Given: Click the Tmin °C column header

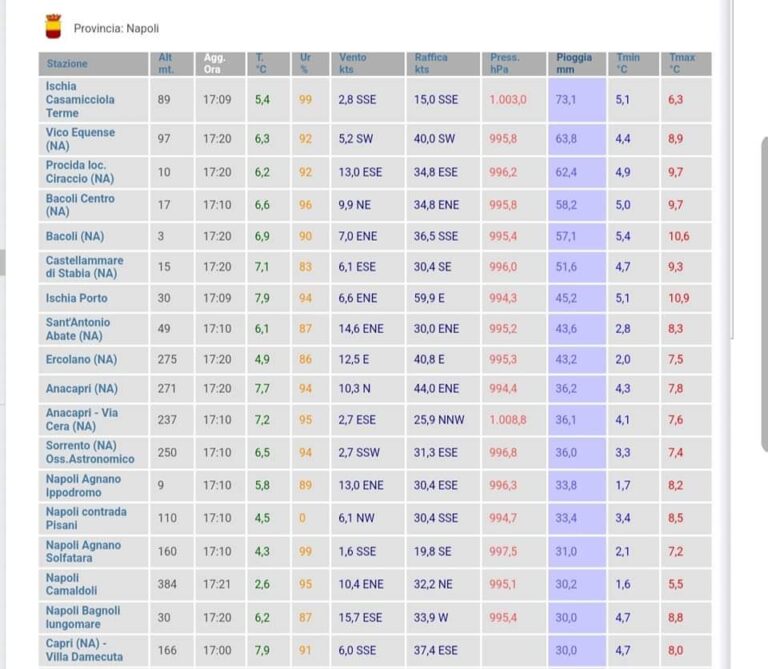Looking at the screenshot, I should [628, 63].
